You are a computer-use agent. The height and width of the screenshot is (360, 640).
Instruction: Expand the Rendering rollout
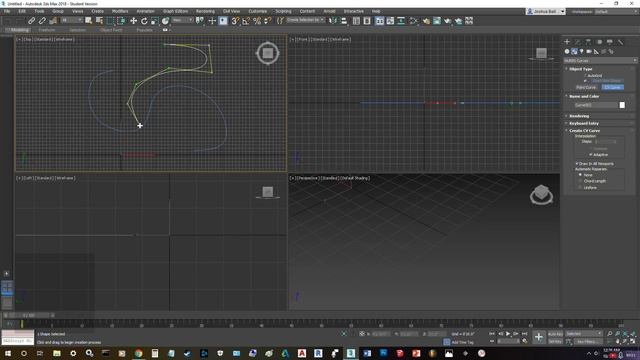pos(579,116)
